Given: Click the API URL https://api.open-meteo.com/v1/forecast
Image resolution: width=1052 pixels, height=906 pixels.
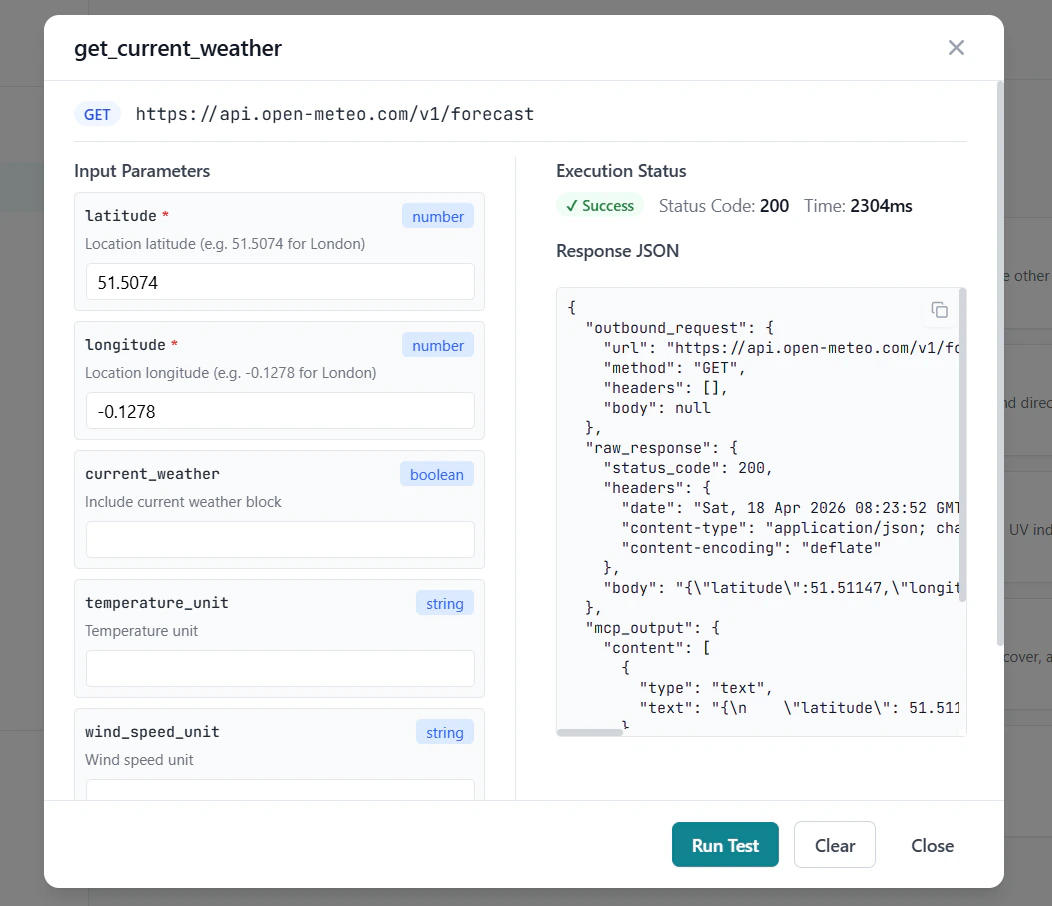Looking at the screenshot, I should (x=335, y=114).
